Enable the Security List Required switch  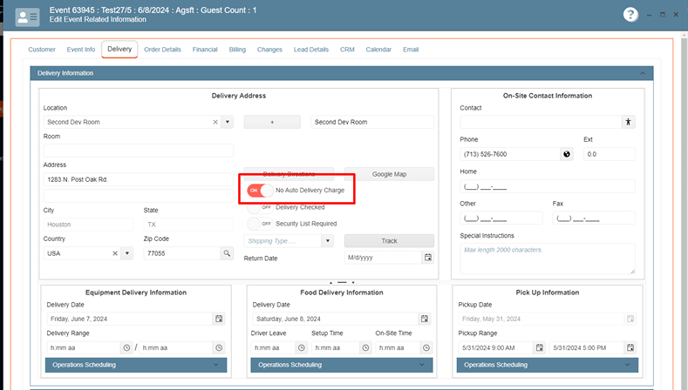click(260, 224)
